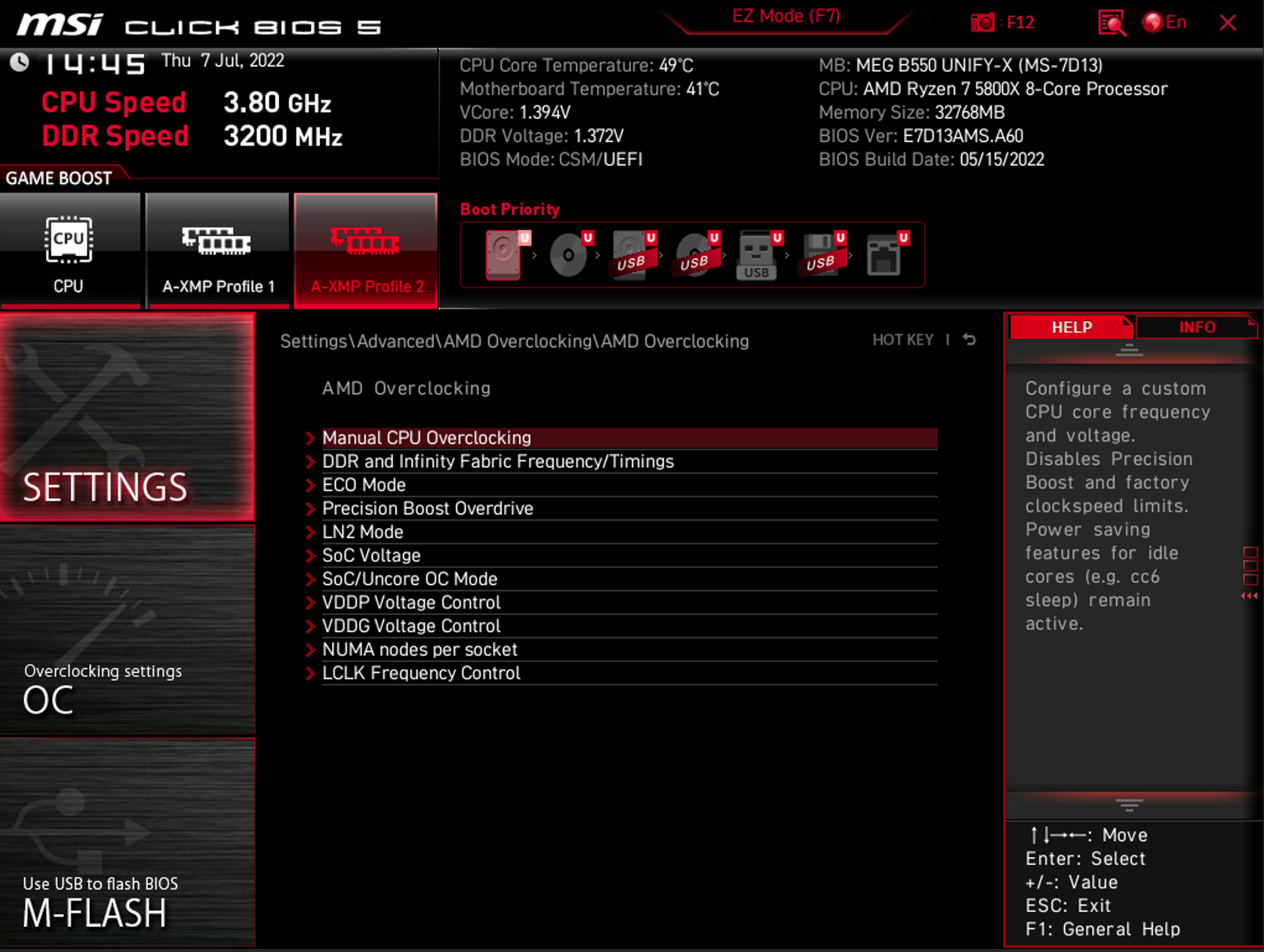Open the OC overclocking settings panel
This screenshot has width=1264, height=952.
coord(127,630)
